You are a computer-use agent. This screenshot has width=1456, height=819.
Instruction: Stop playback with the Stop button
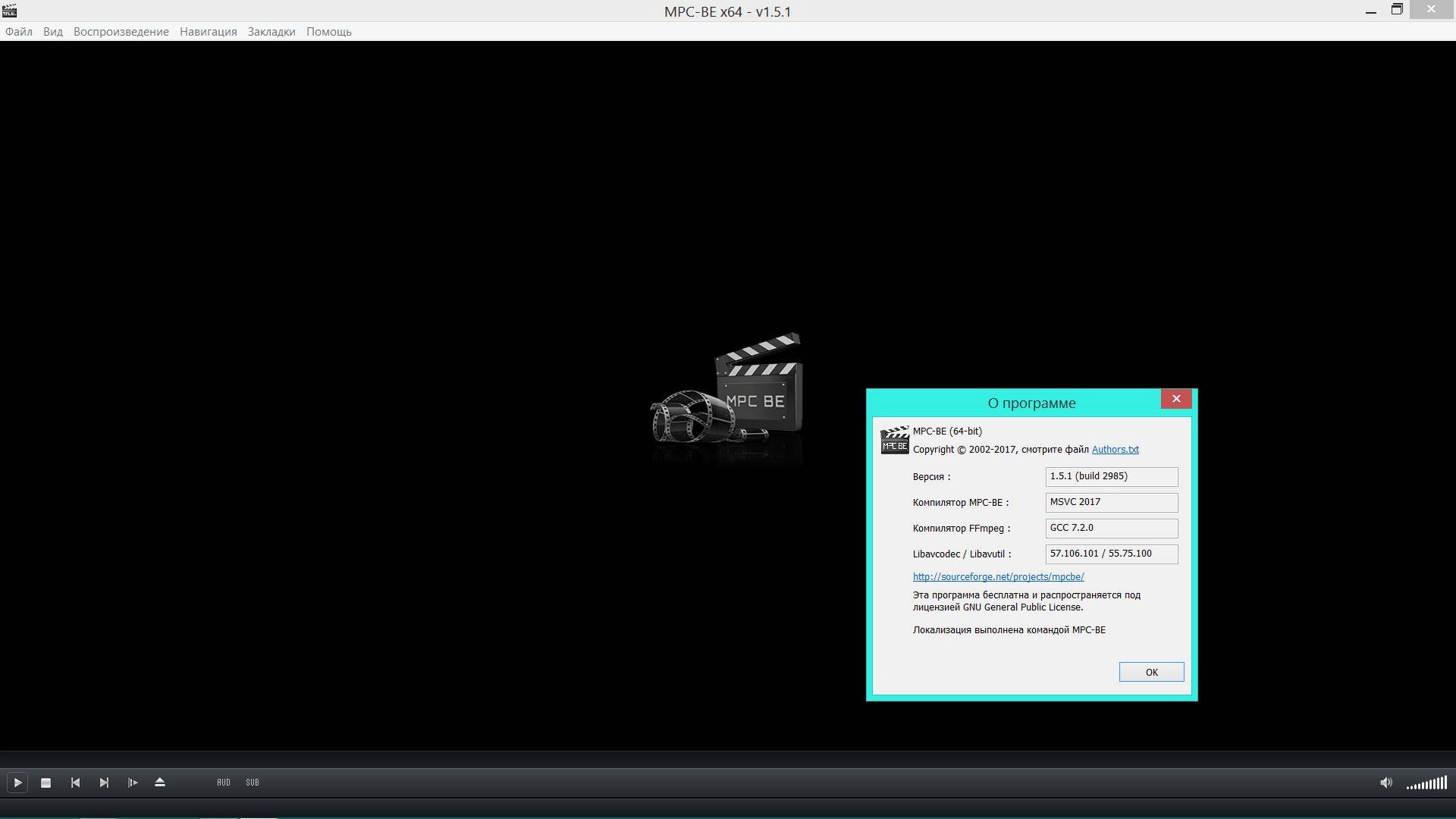[x=45, y=782]
